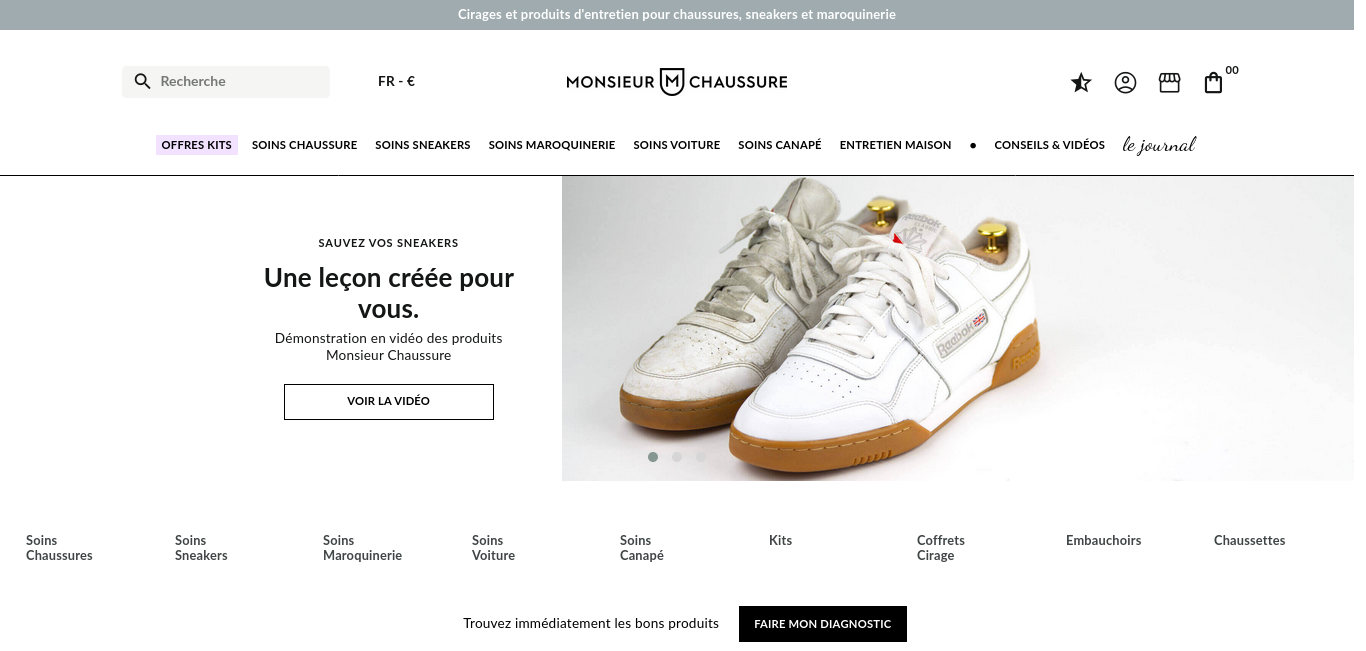1366x651 pixels.
Task: Select the first carousel slide dot
Action: [x=653, y=457]
